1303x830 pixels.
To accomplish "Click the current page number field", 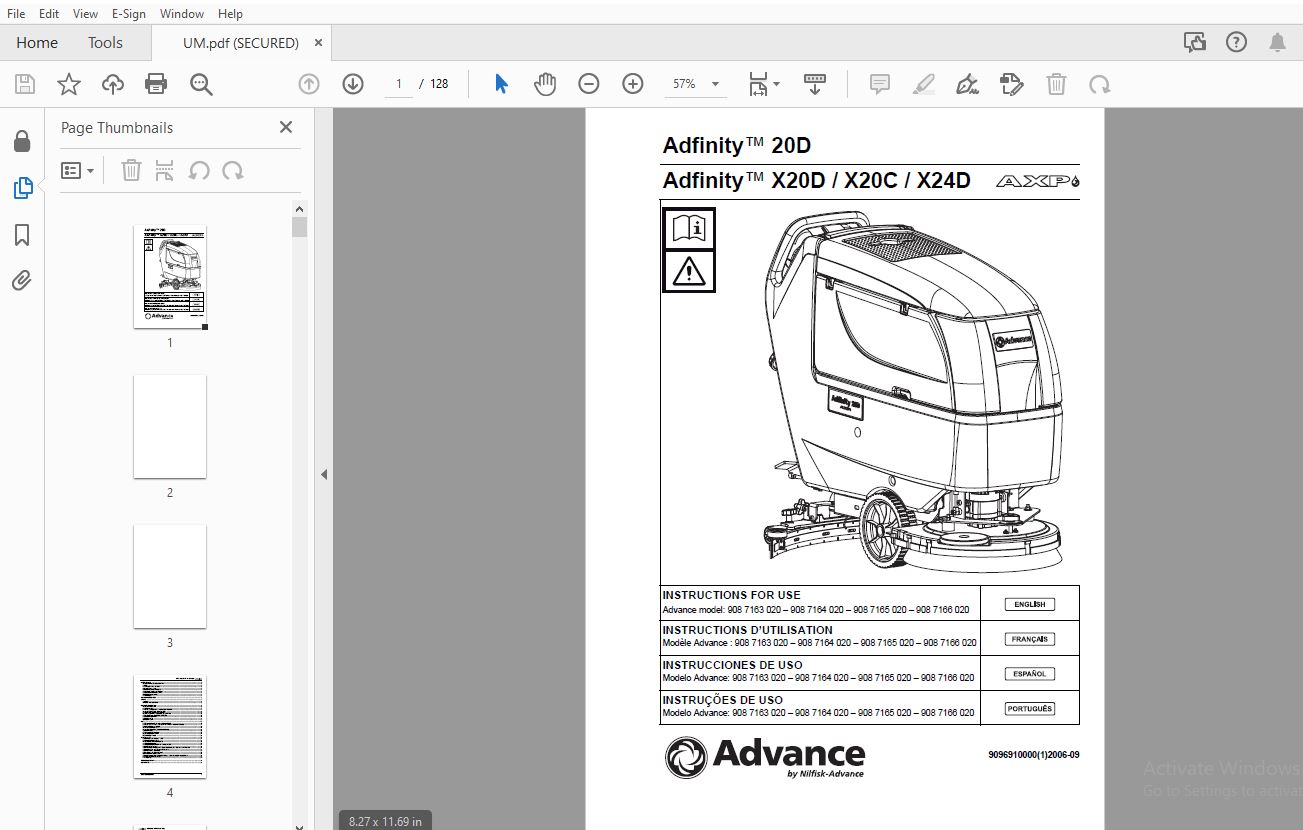I will point(398,84).
